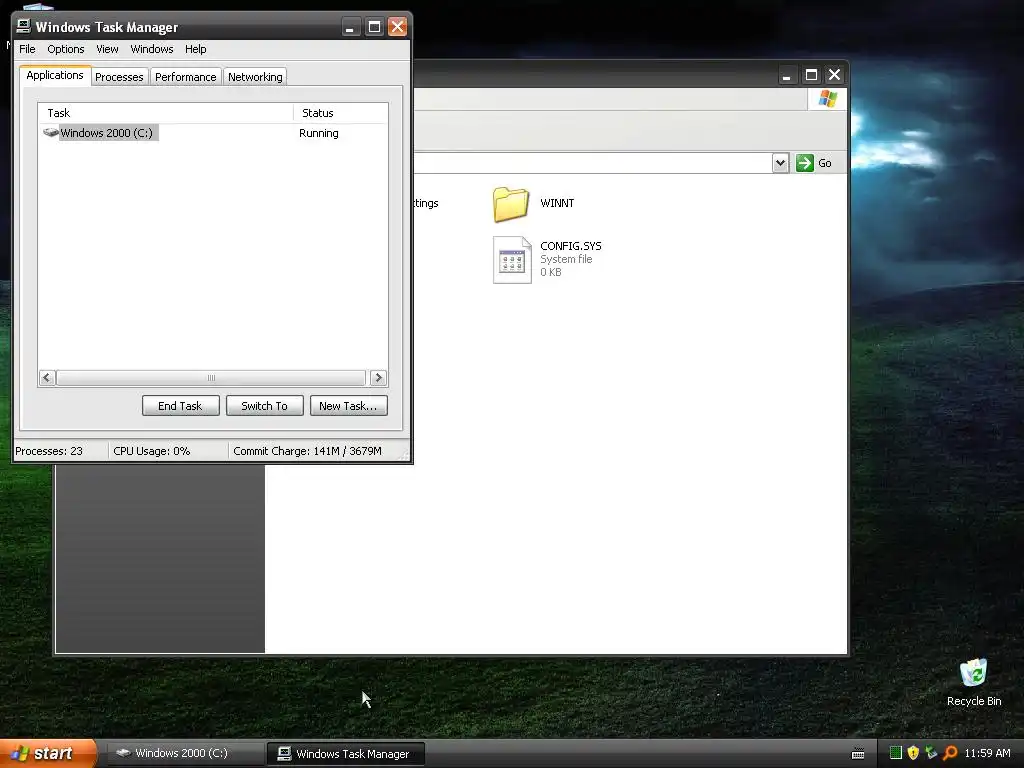
Task: Click the orange magnifier tray icon
Action: (950, 753)
